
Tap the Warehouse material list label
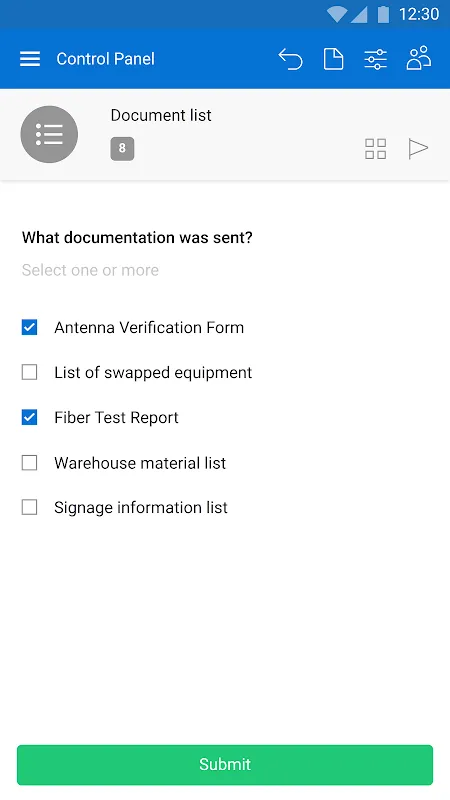pyautogui.click(x=140, y=463)
